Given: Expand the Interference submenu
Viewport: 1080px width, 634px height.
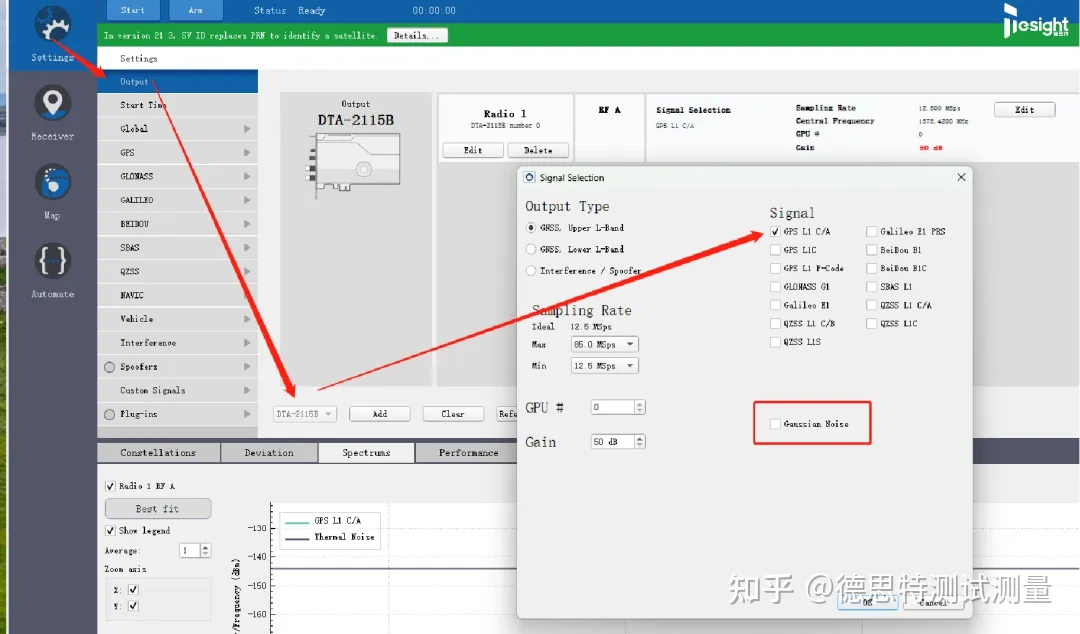Looking at the screenshot, I should 178,342.
